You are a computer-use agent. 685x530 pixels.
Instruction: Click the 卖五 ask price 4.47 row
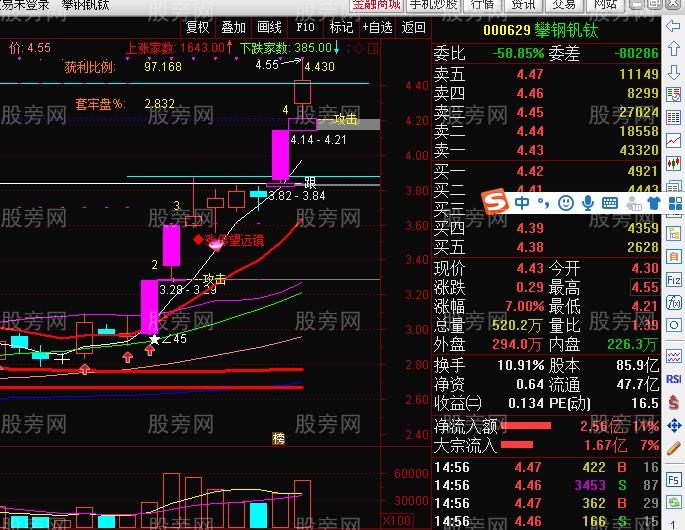(x=546, y=74)
